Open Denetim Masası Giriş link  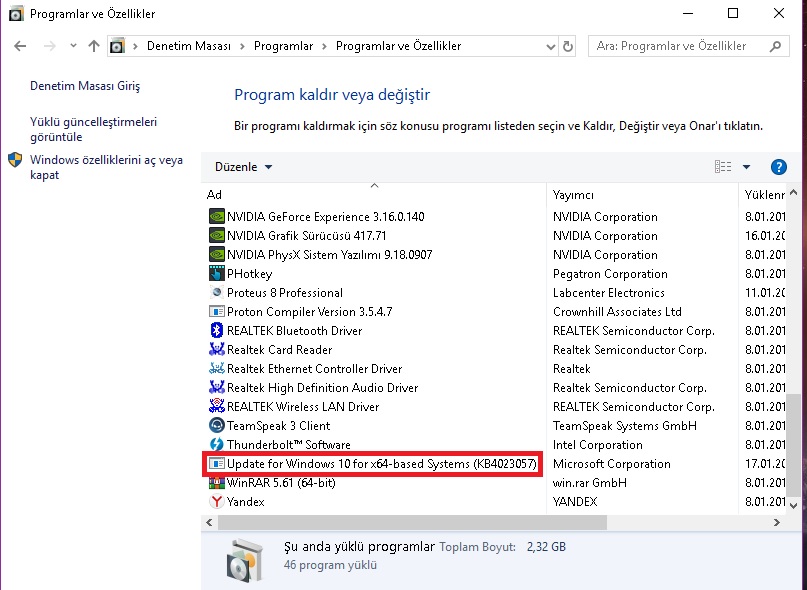pos(85,85)
